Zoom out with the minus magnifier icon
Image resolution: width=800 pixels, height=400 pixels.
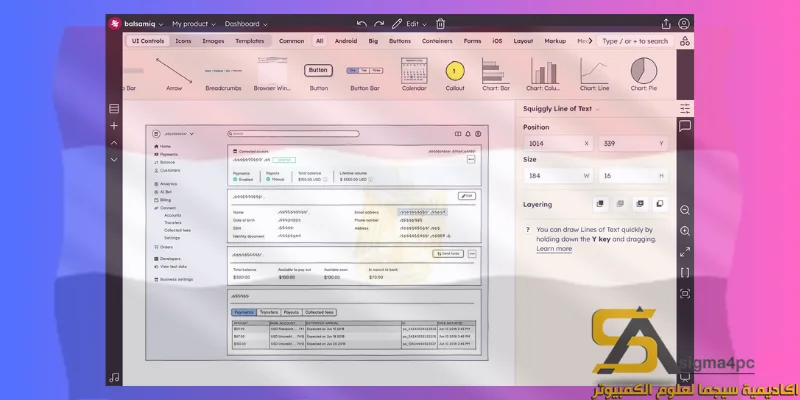point(685,210)
